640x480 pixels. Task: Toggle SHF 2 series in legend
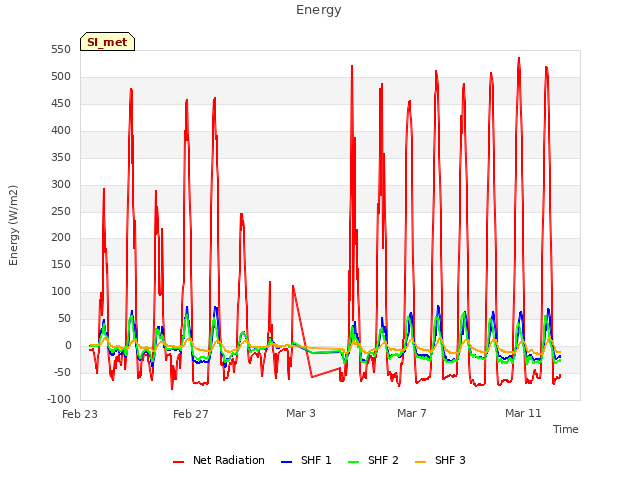373,460
